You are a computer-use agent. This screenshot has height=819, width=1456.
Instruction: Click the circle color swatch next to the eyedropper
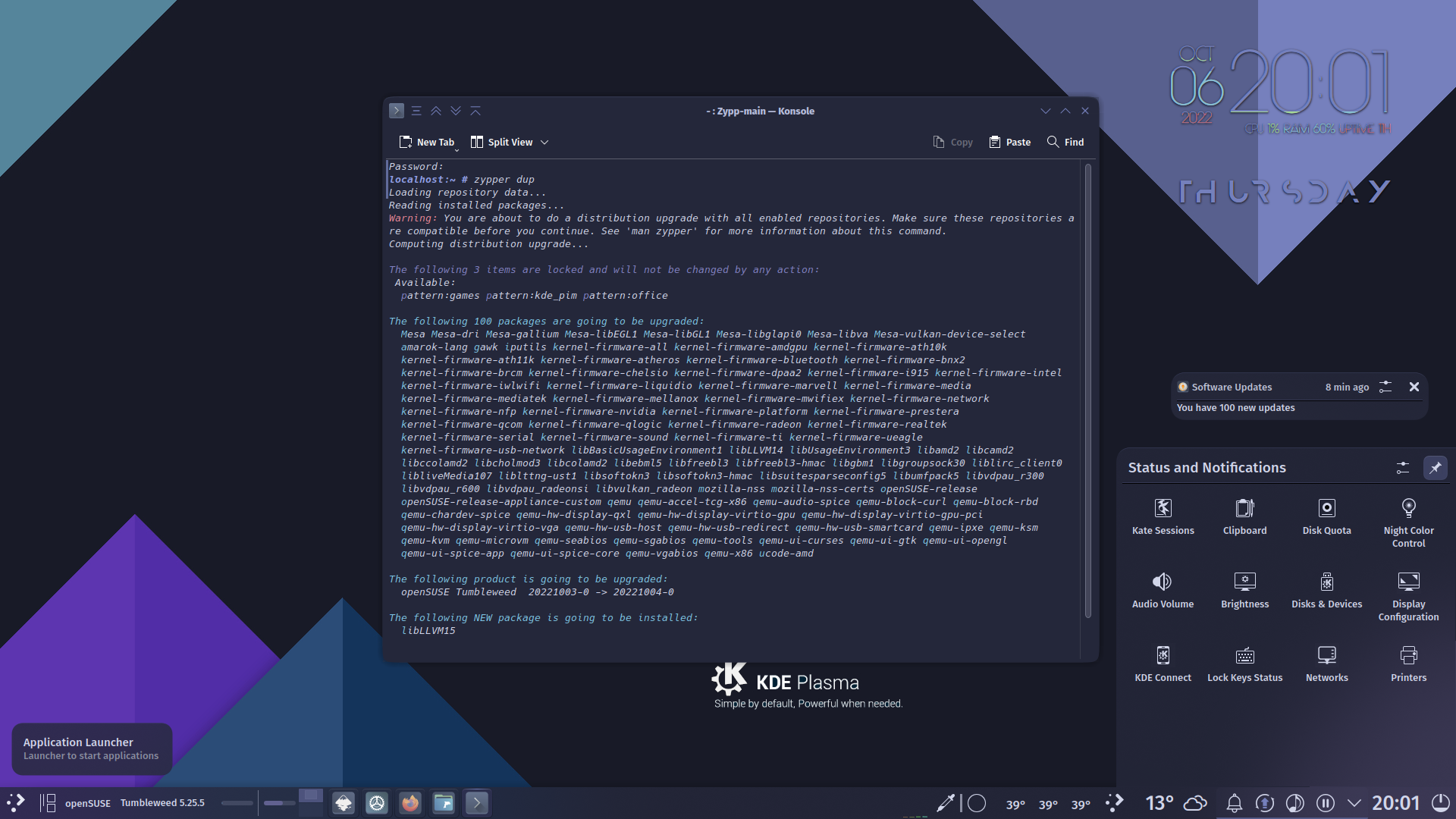point(977,802)
